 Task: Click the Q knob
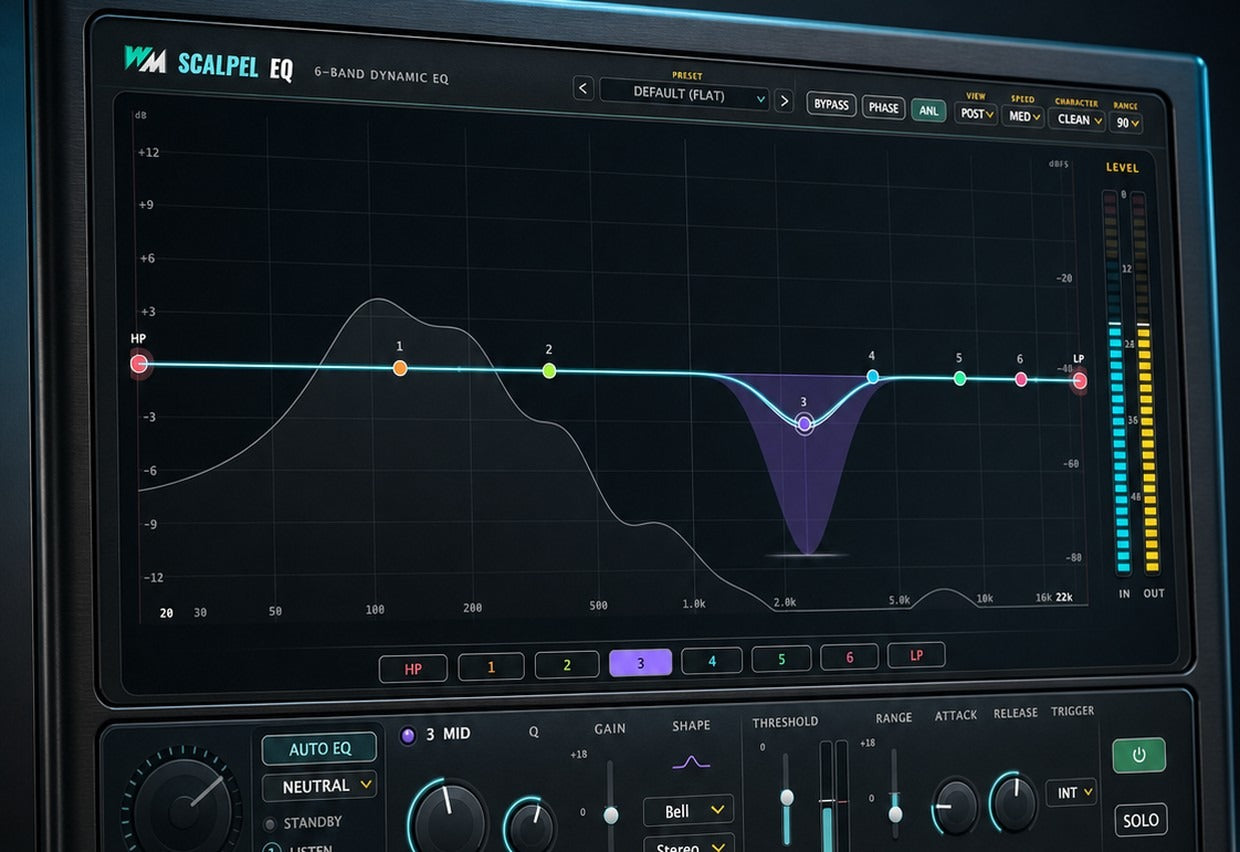point(531,825)
